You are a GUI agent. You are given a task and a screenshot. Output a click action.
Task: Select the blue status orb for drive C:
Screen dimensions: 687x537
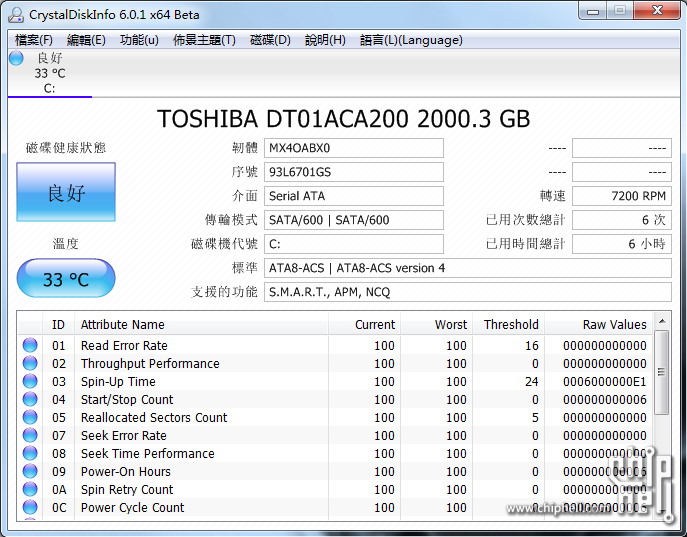coord(16,58)
